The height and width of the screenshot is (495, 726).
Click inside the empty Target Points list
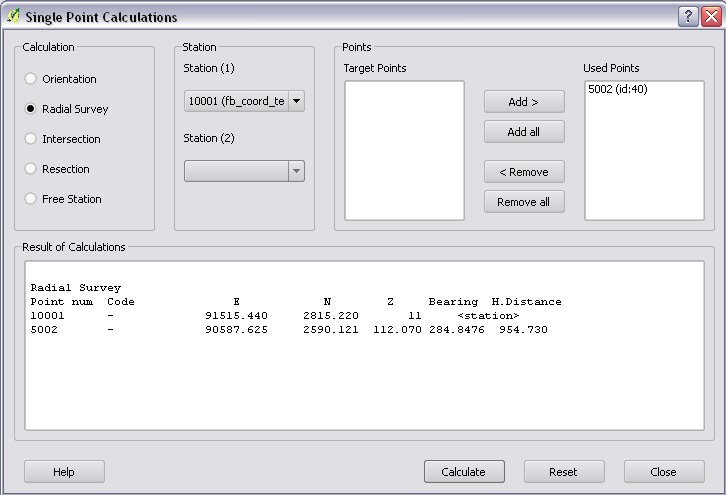point(404,150)
